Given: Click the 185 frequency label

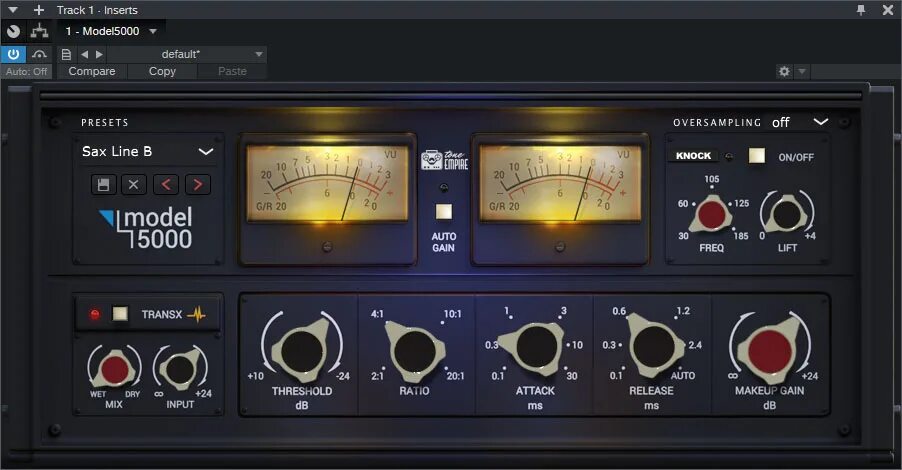Looking at the screenshot, I should (741, 235).
